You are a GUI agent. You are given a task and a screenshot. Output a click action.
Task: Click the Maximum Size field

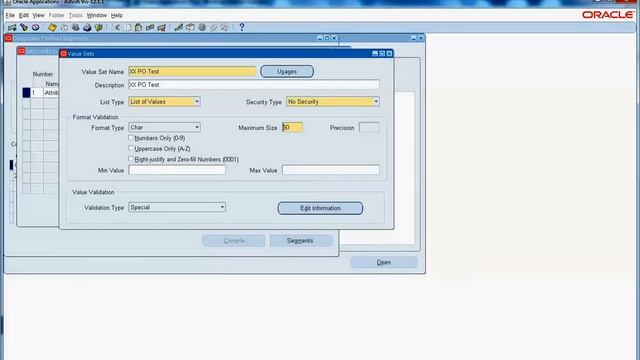point(292,128)
